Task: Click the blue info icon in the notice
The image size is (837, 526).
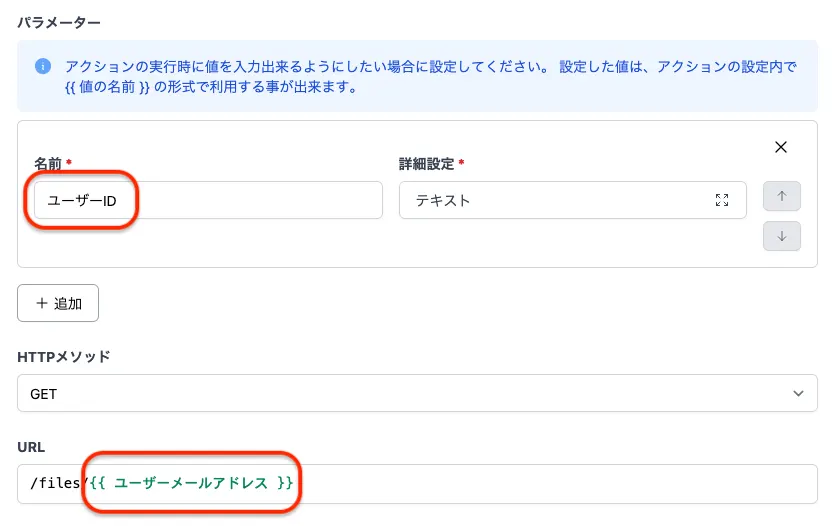Action: coord(43,66)
